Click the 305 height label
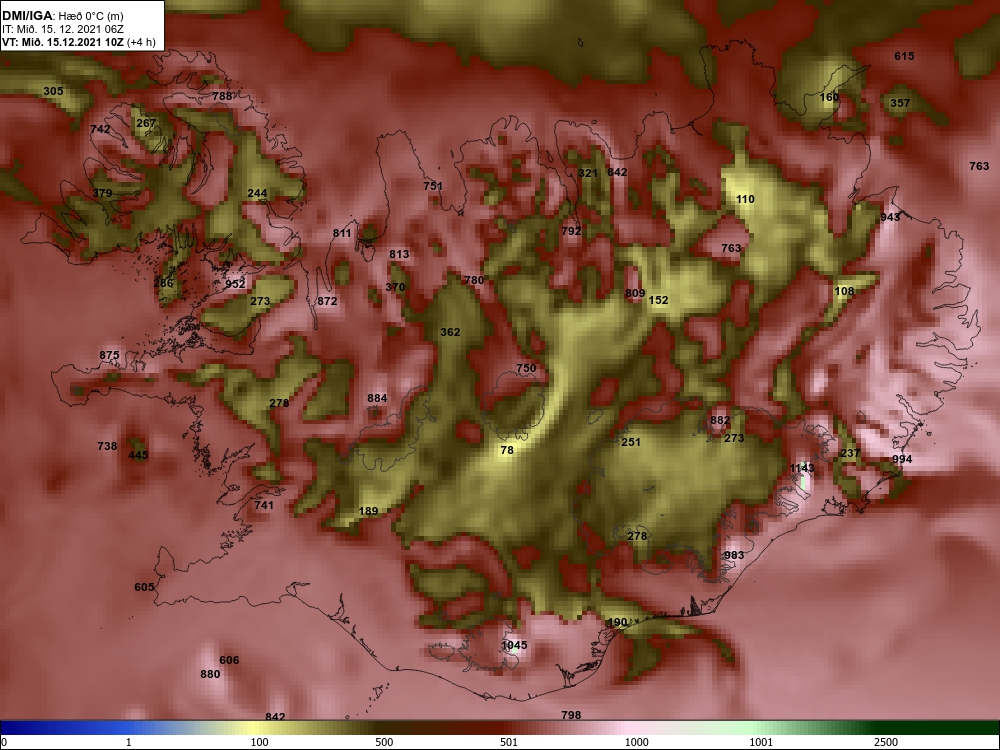 point(53,91)
